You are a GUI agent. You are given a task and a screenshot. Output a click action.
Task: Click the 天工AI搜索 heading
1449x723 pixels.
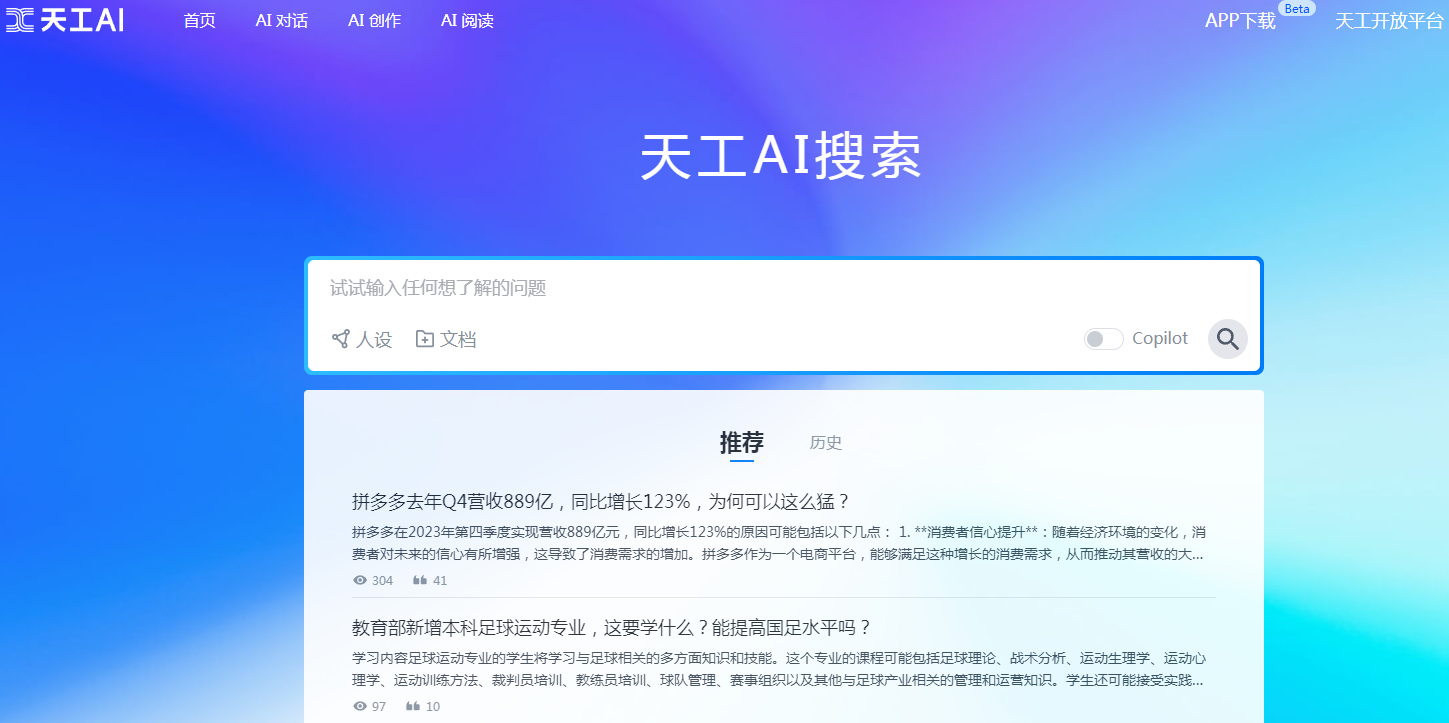(x=781, y=157)
